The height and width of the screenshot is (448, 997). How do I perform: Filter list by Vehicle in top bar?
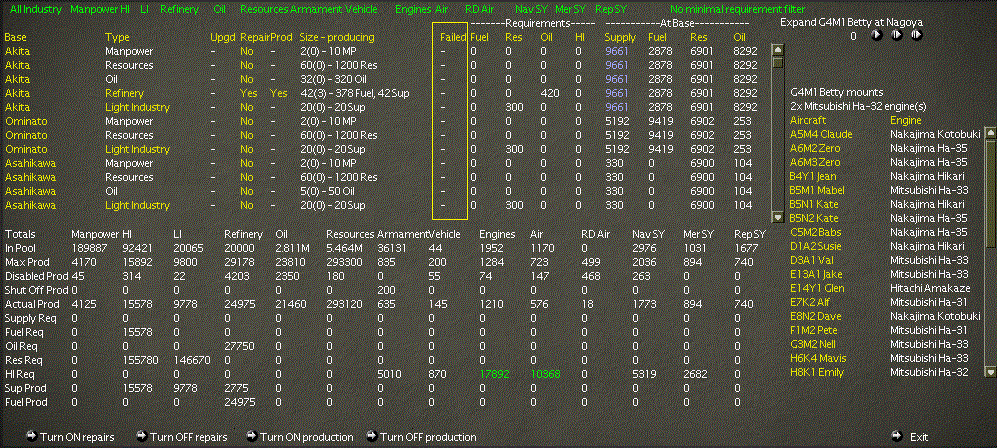(x=361, y=10)
